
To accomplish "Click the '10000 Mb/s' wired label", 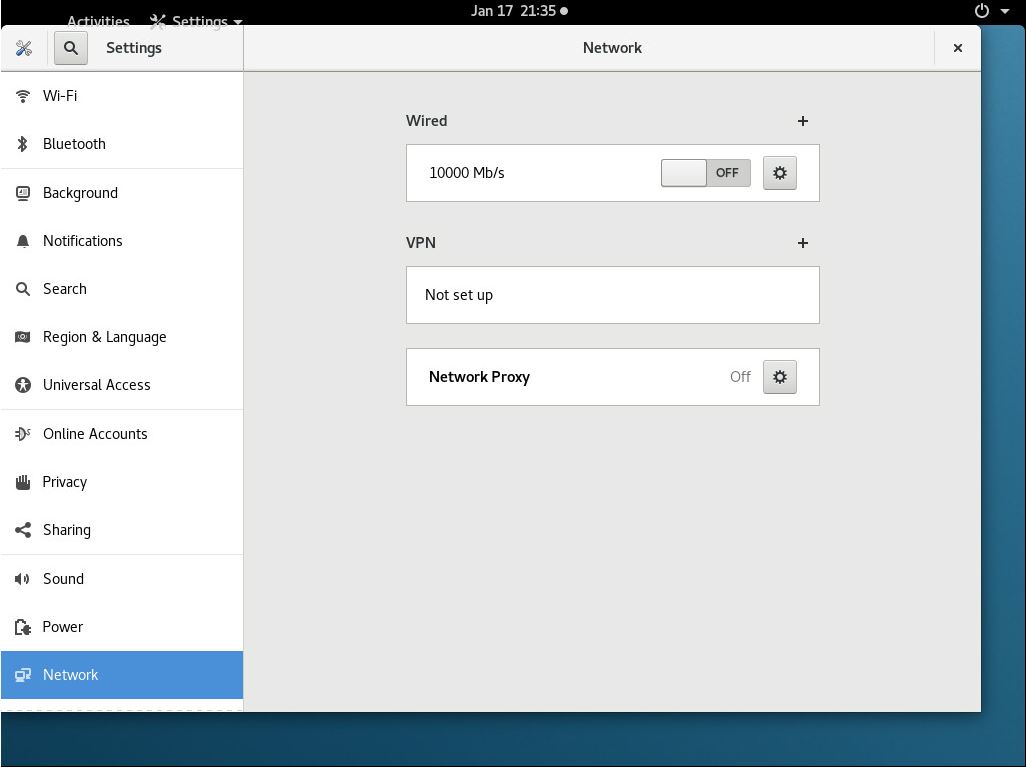I will (x=467, y=173).
